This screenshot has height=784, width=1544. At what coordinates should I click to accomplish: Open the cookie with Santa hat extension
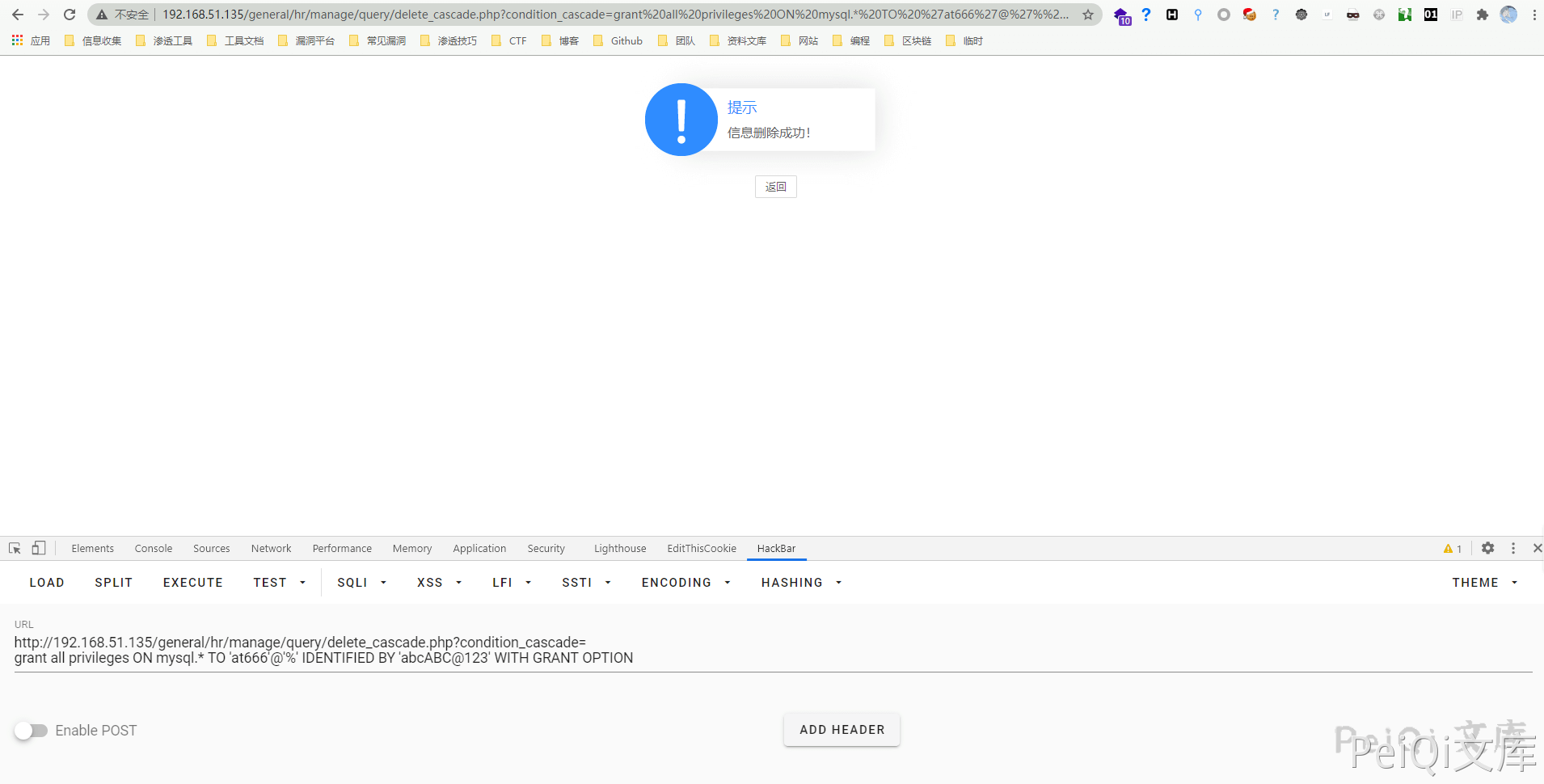(x=1250, y=15)
